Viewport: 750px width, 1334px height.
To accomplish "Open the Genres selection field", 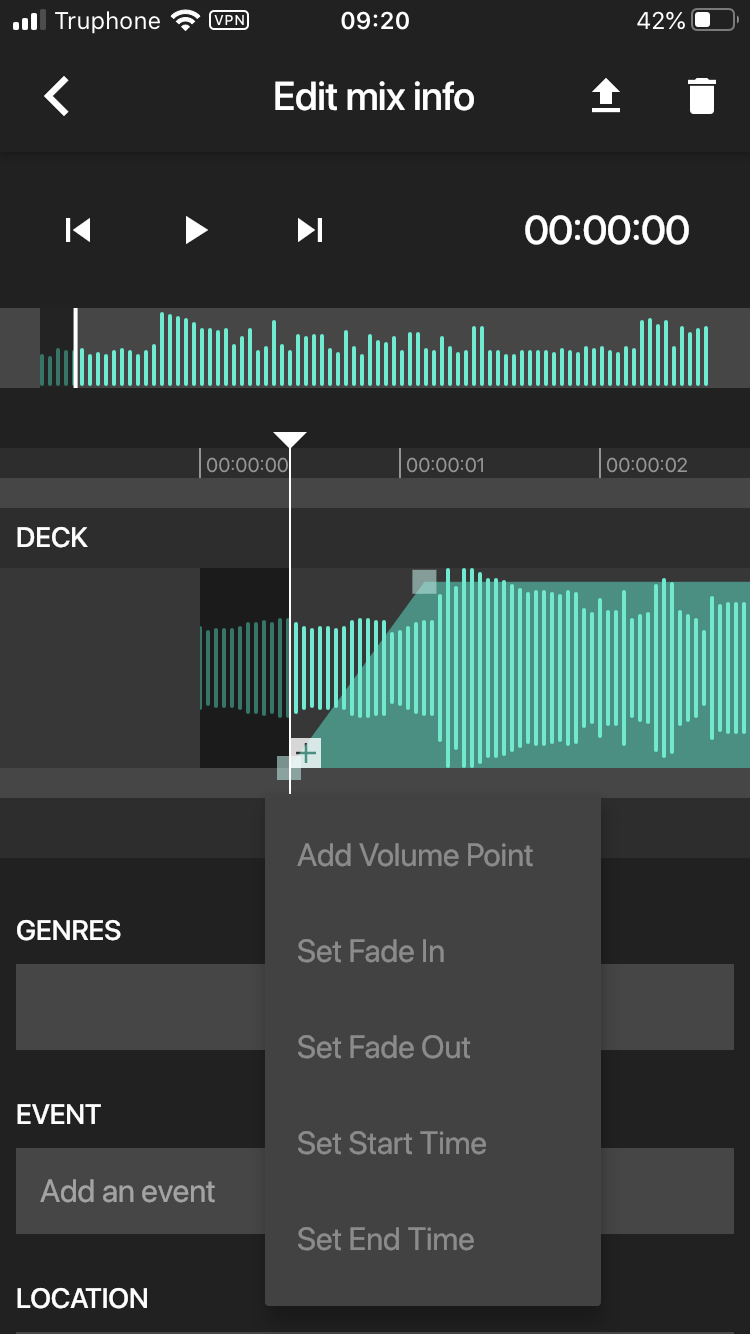I will pos(130,1006).
